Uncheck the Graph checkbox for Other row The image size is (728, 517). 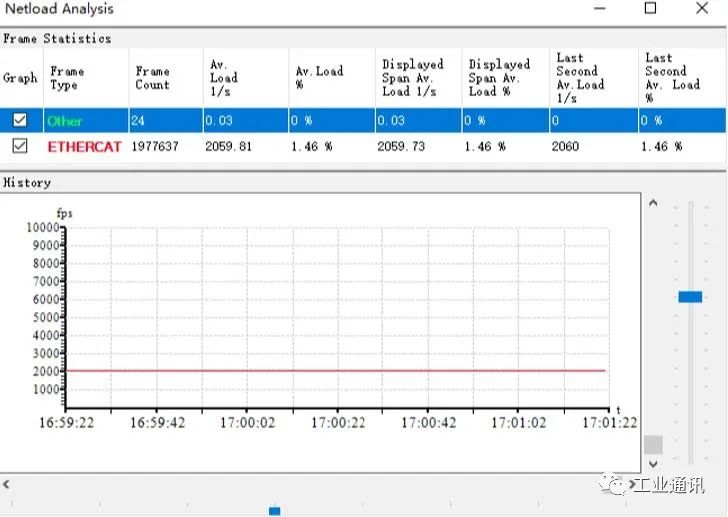20,120
